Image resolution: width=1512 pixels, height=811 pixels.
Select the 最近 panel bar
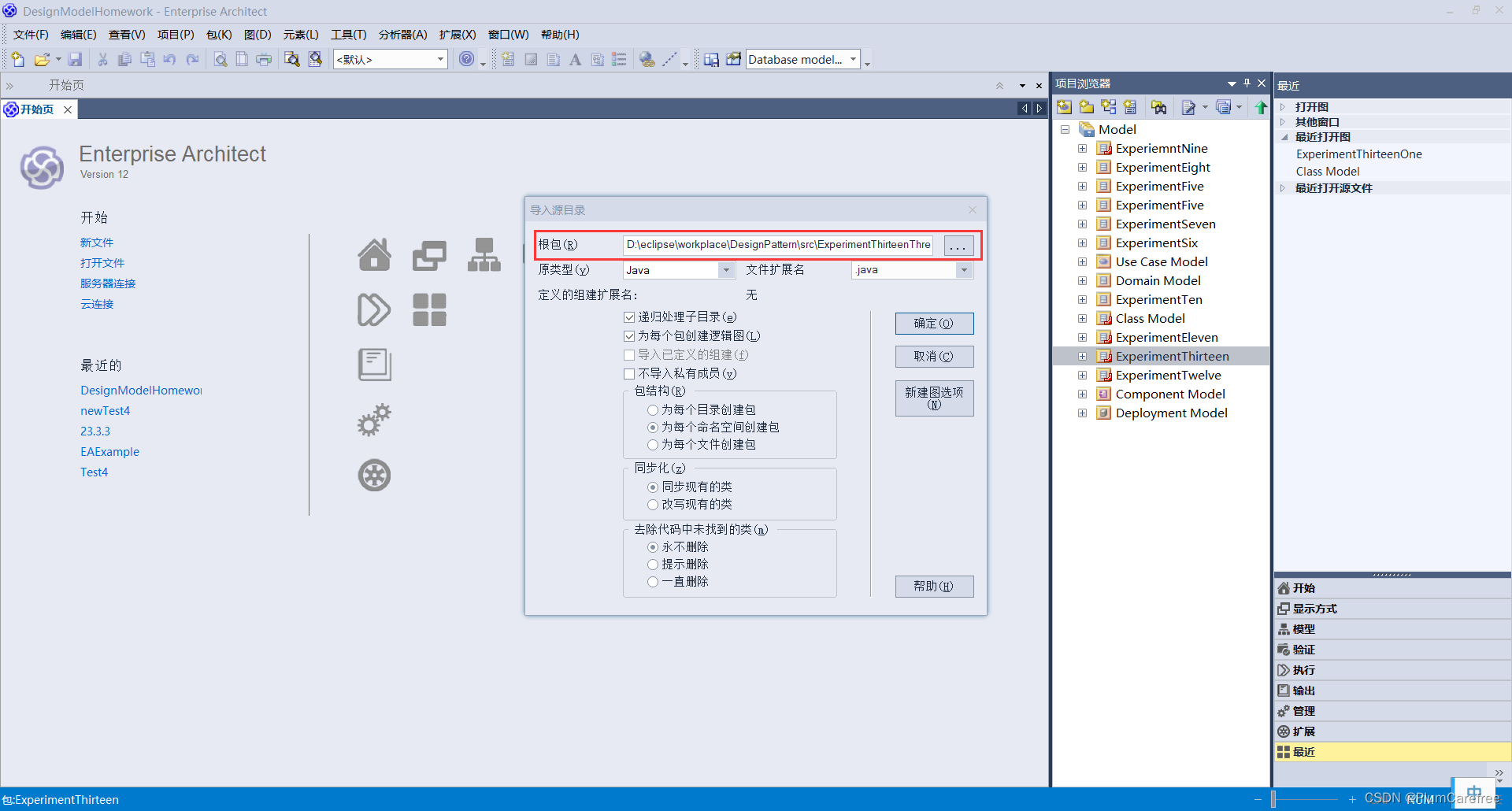[x=1392, y=752]
